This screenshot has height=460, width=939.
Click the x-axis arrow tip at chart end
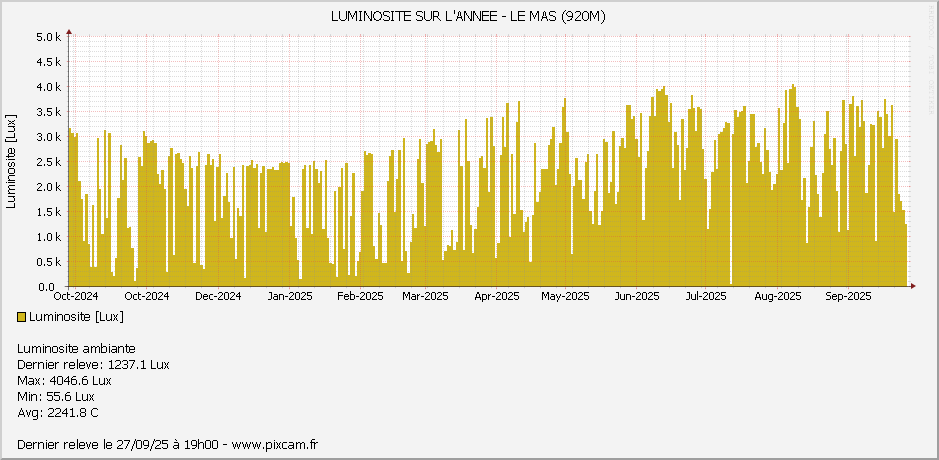(x=913, y=287)
